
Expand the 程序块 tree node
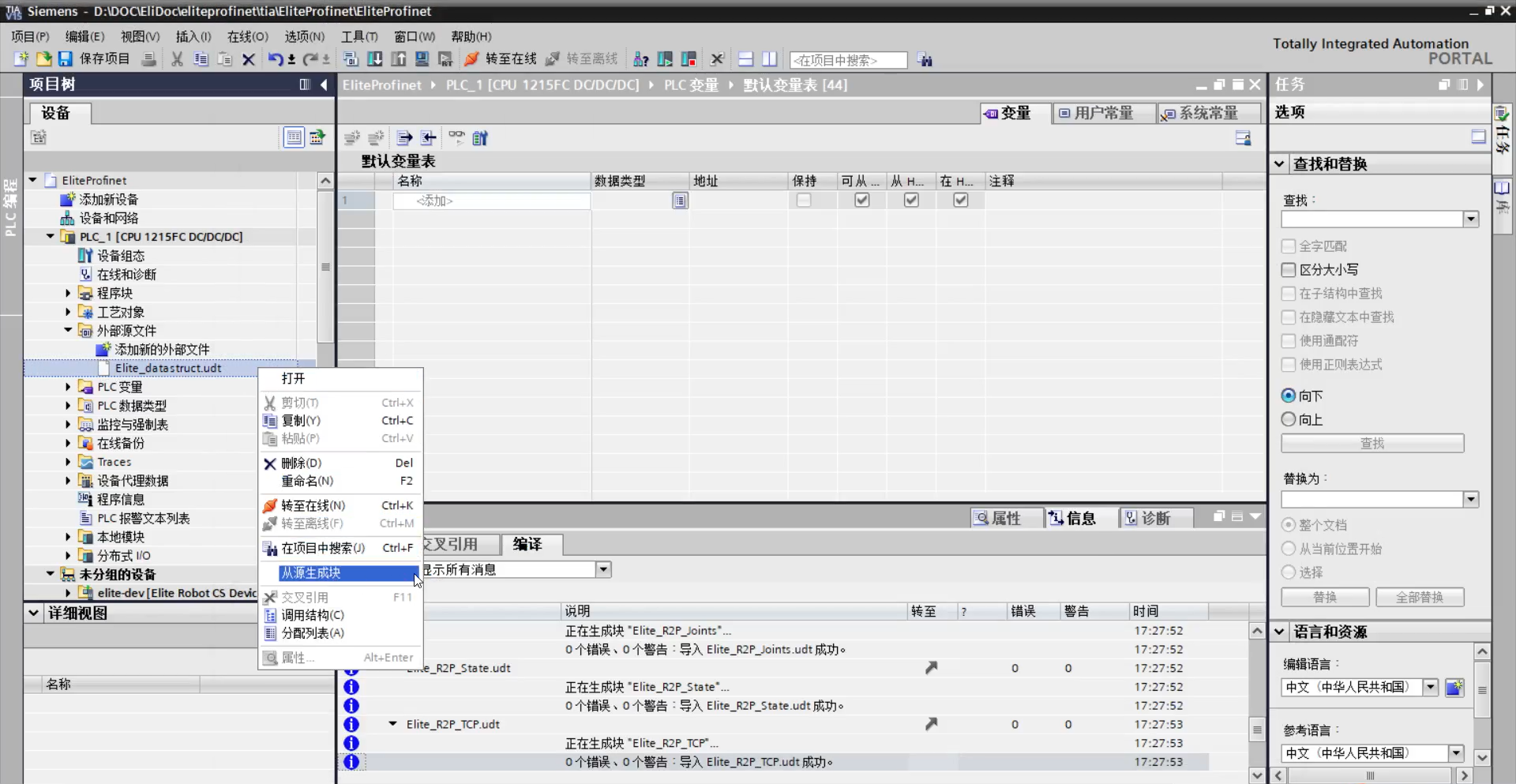click(68, 293)
